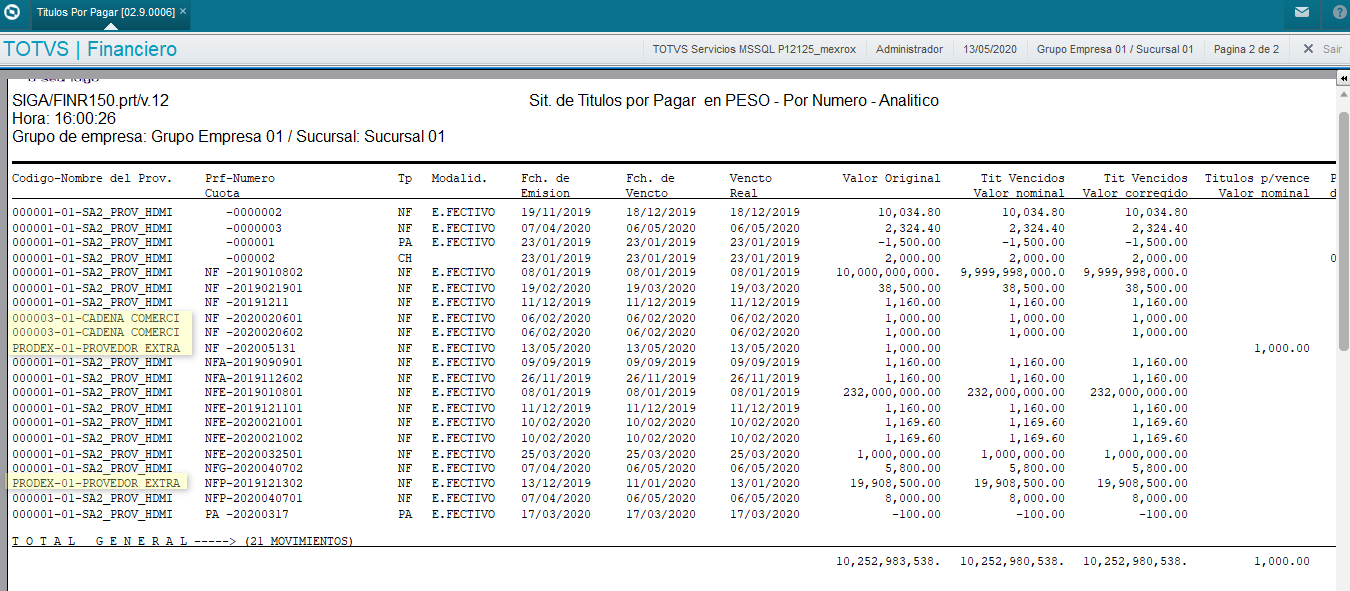Image resolution: width=1350 pixels, height=591 pixels.
Task: Click the TOTVS | Financiero module title
Action: point(91,48)
